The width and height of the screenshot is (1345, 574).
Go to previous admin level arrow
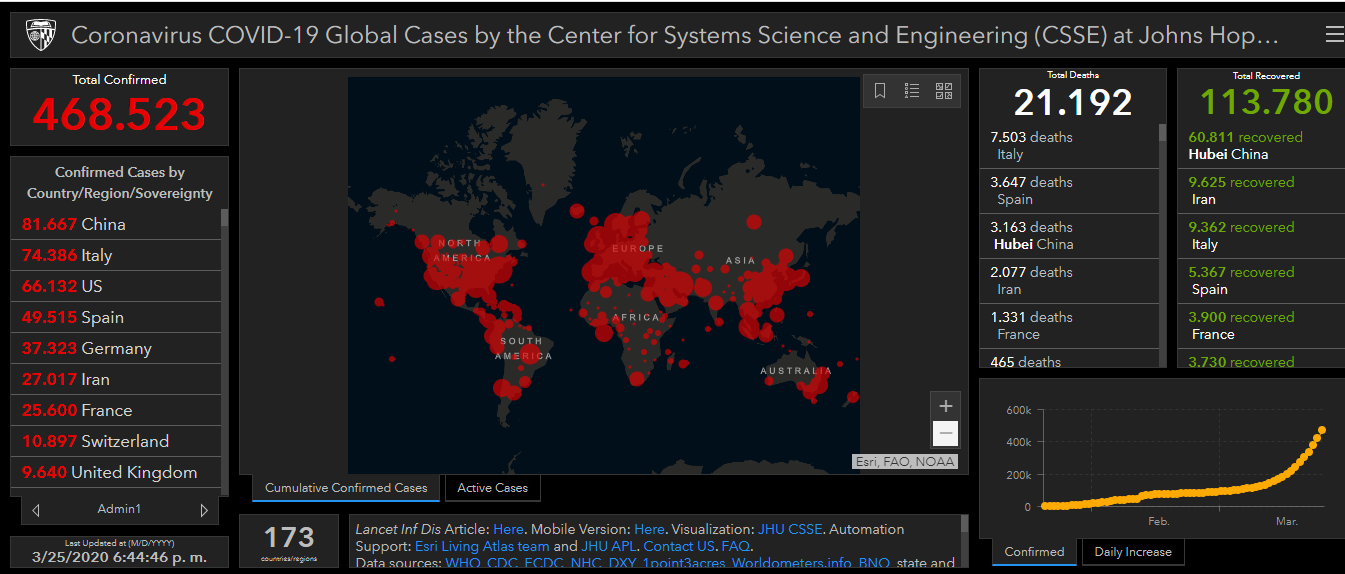(x=36, y=510)
